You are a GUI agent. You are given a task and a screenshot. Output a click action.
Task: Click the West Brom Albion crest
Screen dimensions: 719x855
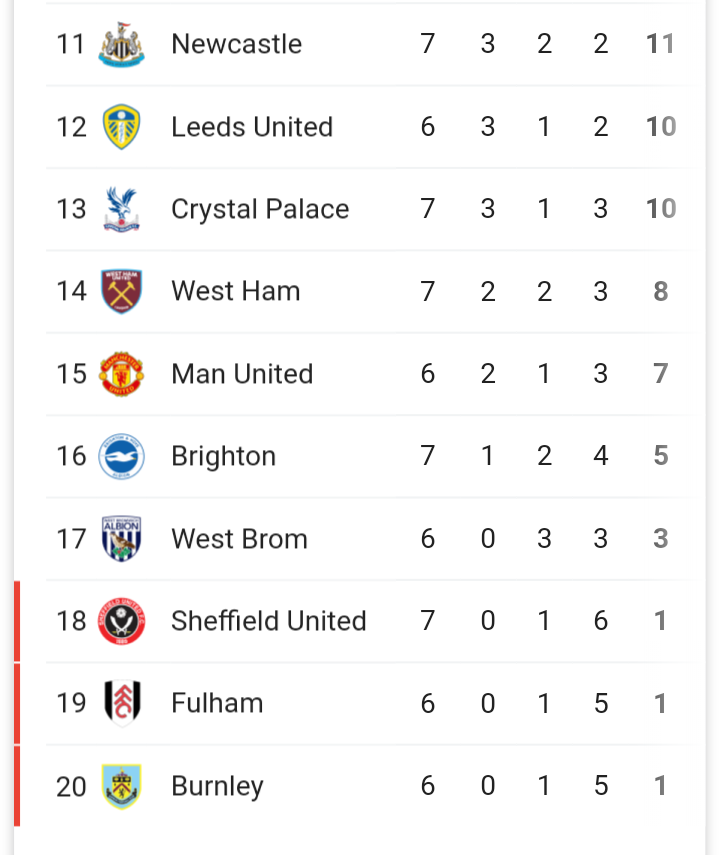(x=122, y=539)
